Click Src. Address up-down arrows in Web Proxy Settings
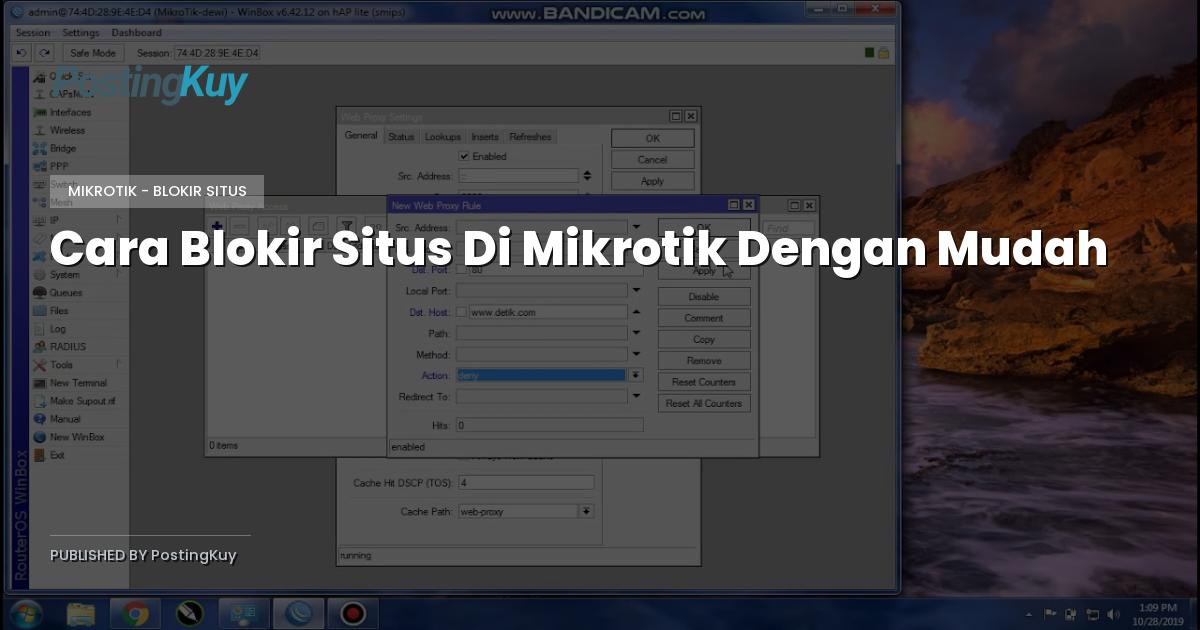 click(x=587, y=175)
